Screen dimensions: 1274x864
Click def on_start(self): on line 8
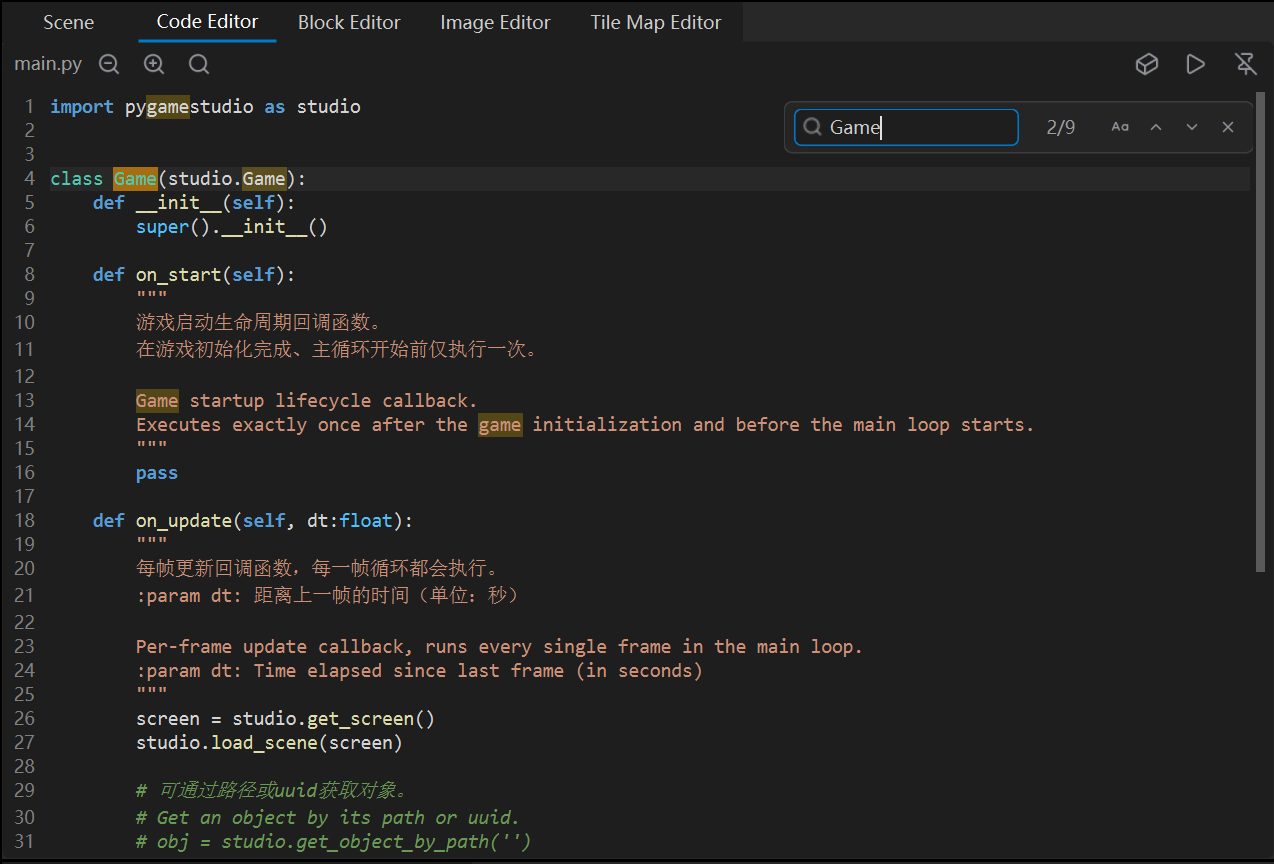point(194,275)
